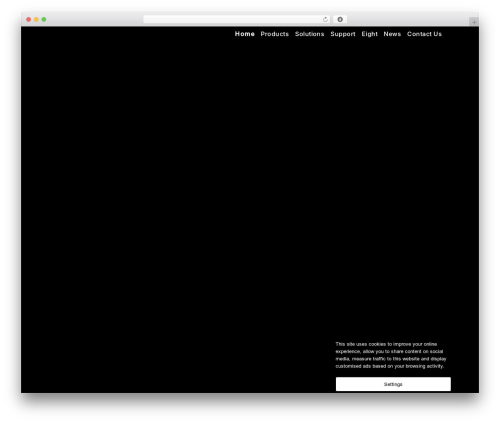Click the round icon beside the address bar

340,19
